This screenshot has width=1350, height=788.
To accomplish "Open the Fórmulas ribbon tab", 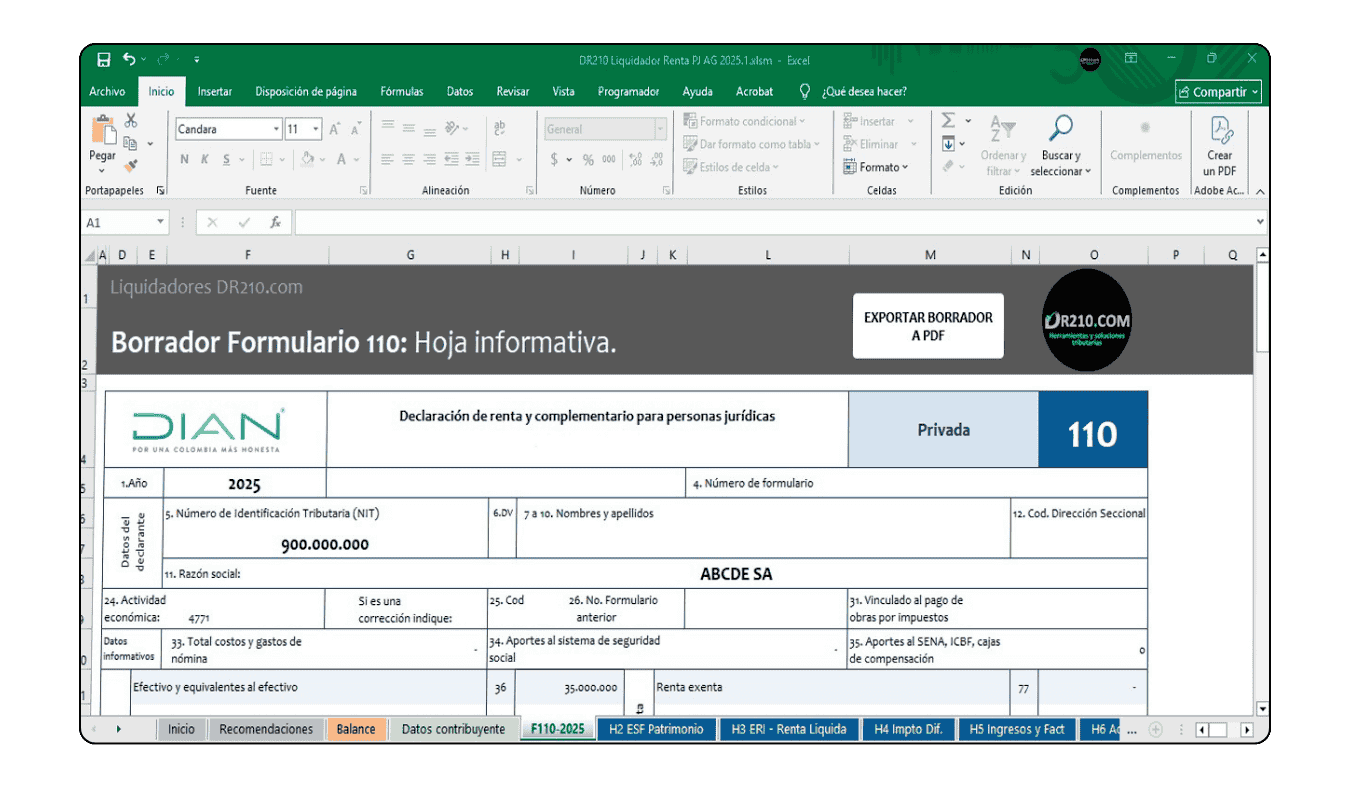I will pyautogui.click(x=401, y=91).
